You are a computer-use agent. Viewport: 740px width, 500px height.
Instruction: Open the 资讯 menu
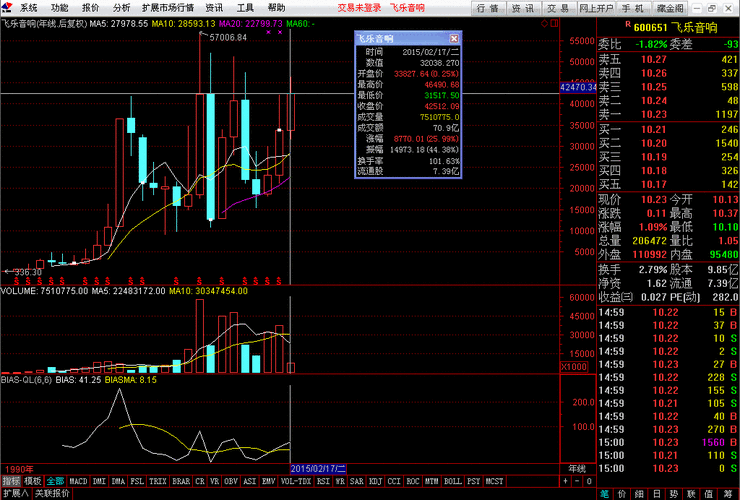(214, 8)
